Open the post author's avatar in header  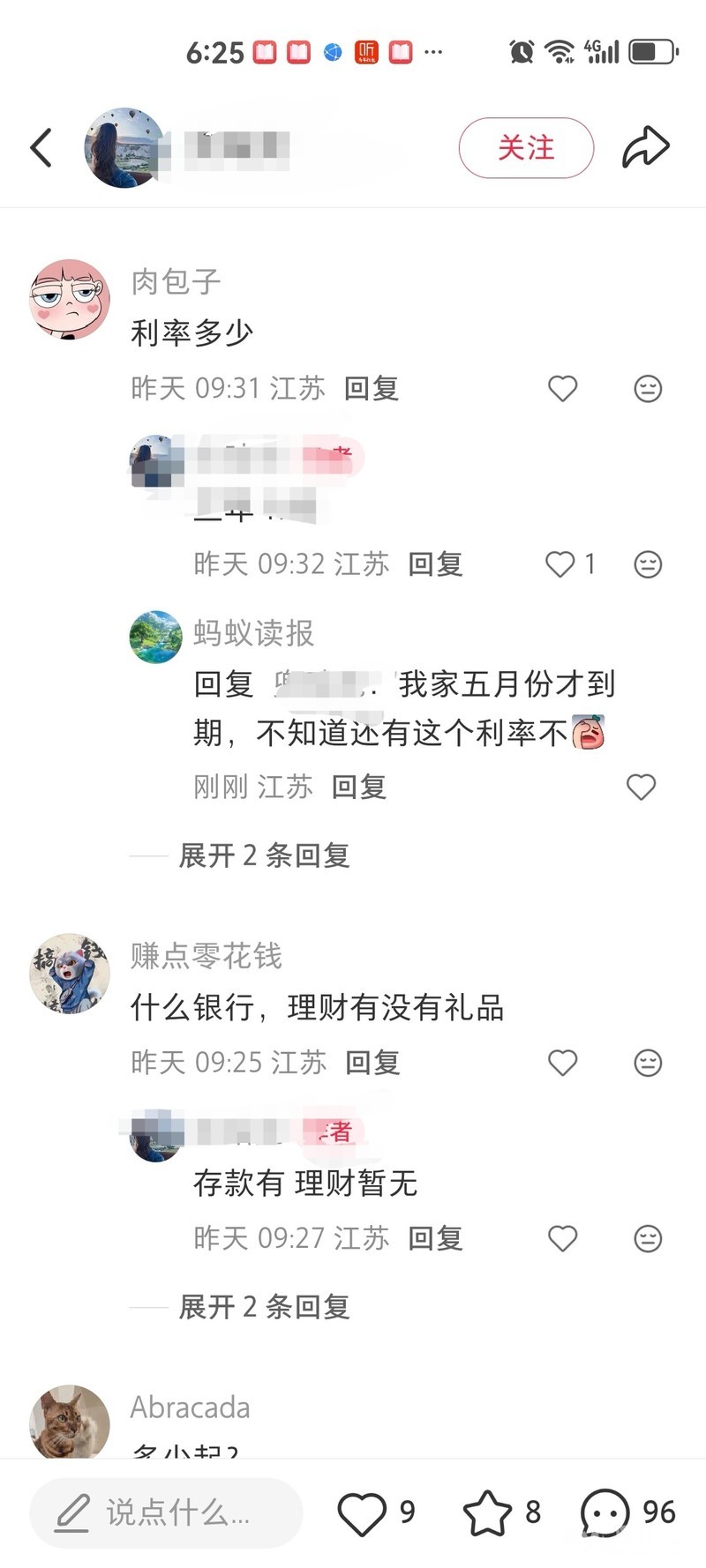[x=124, y=147]
